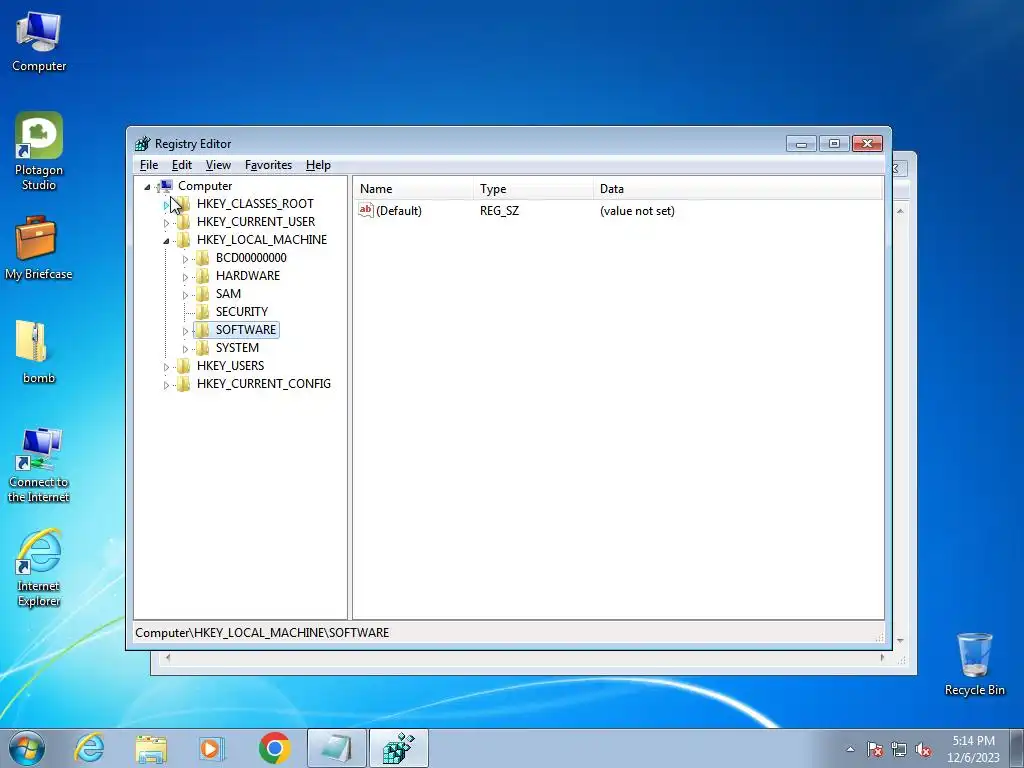Switch to Registry Editor taskbar button
This screenshot has width=1024, height=768.
[399, 748]
